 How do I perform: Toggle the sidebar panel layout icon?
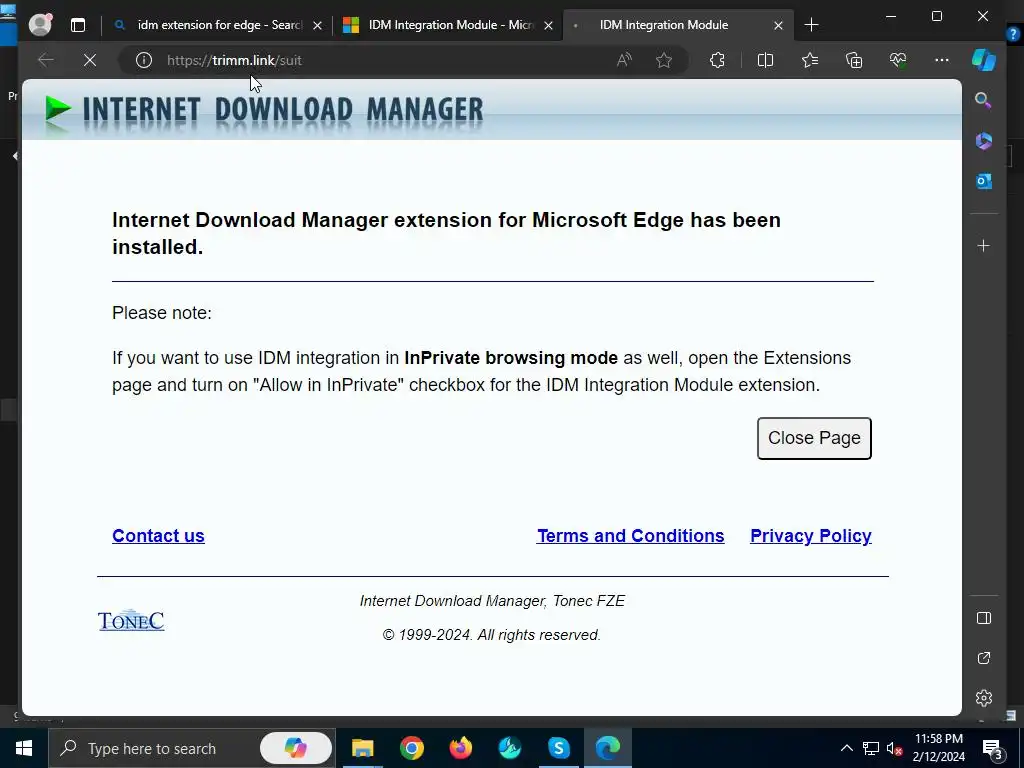pos(984,618)
